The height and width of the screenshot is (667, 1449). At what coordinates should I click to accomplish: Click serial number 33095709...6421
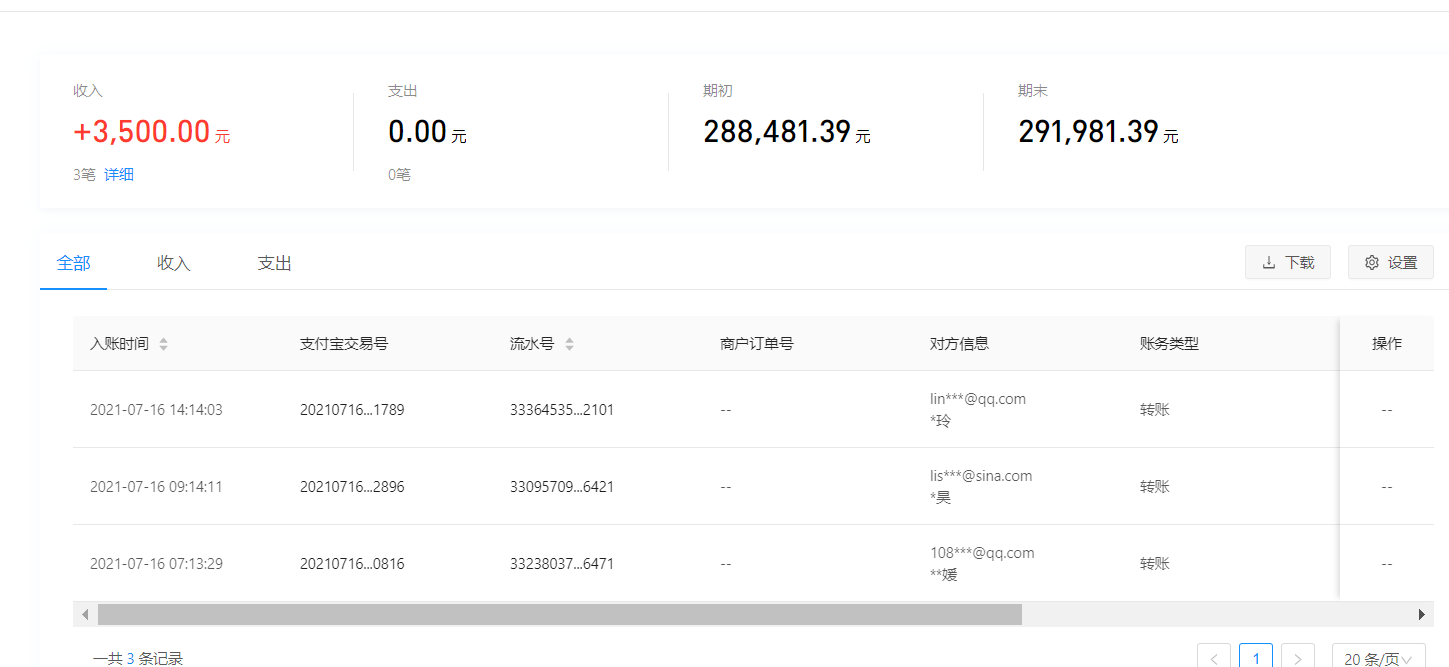(562, 487)
